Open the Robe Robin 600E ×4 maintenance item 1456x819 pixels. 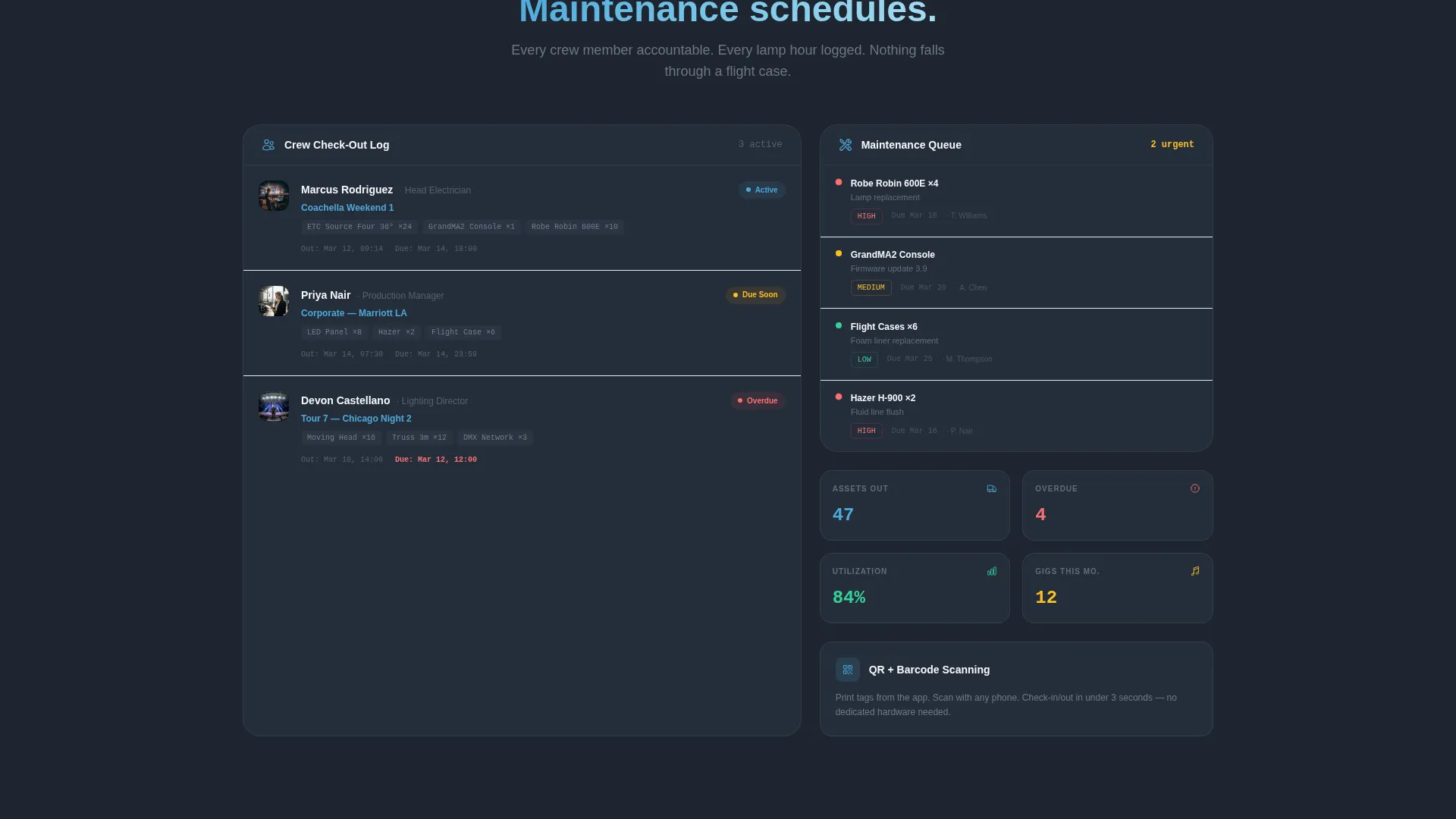point(1016,201)
